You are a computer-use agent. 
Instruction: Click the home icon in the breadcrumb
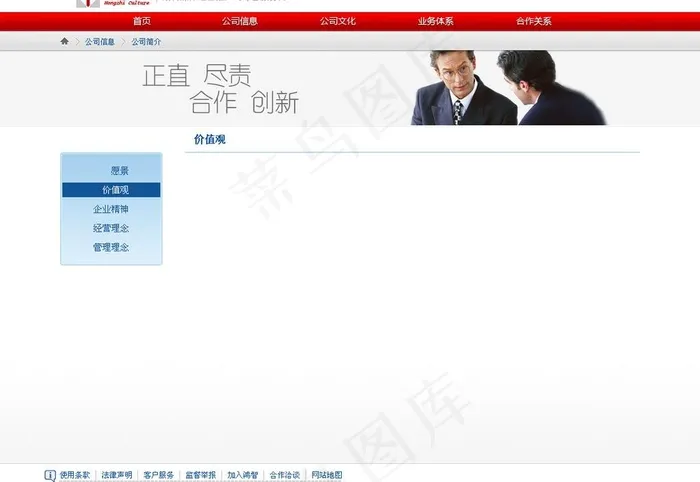(x=65, y=42)
